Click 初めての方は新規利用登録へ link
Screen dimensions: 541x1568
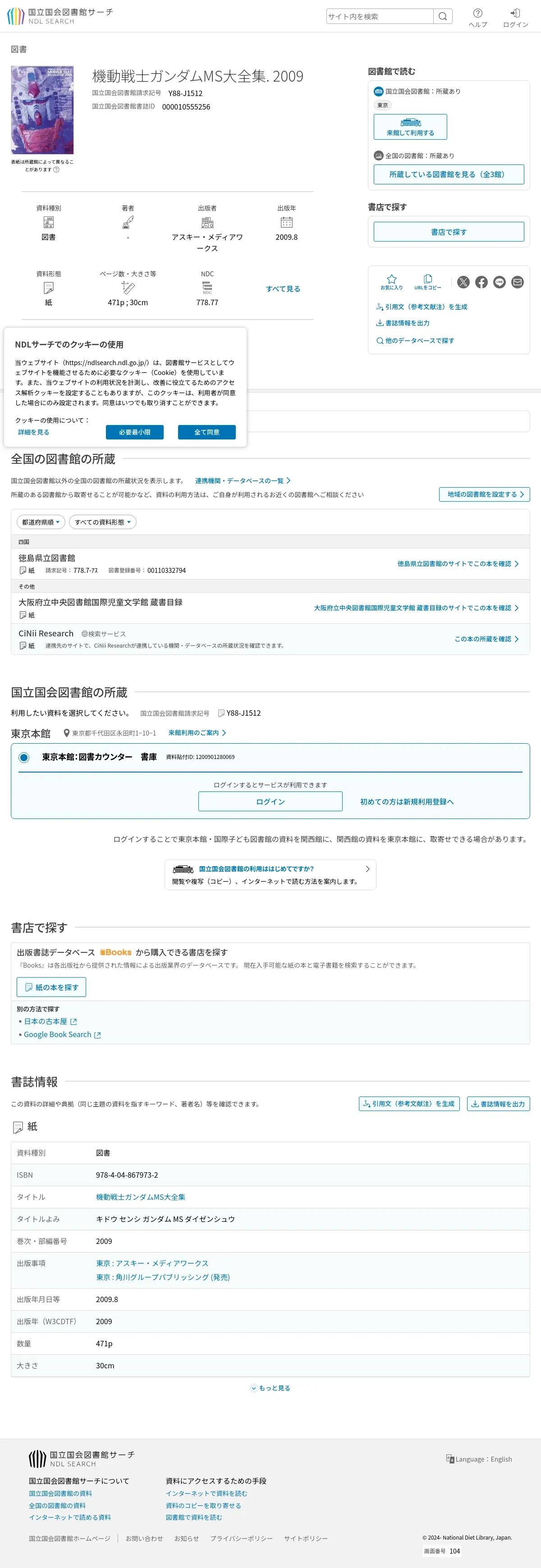[x=407, y=802]
